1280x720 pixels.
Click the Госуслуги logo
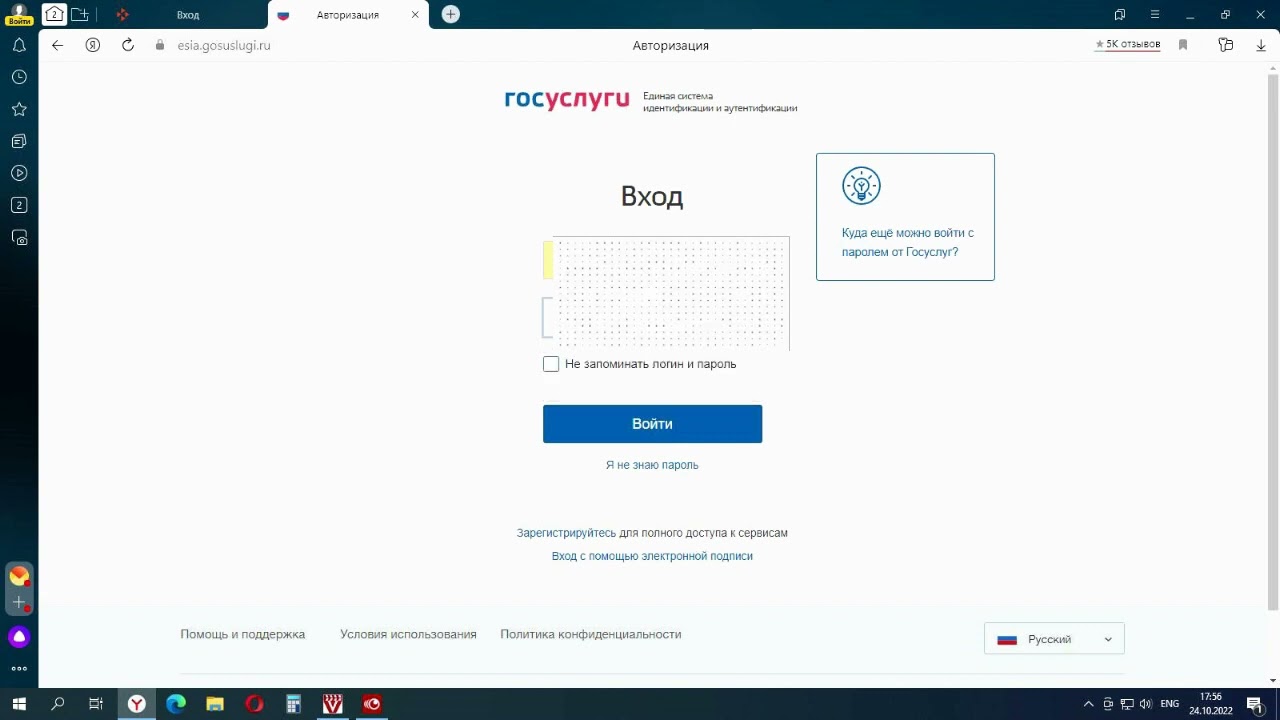[567, 99]
